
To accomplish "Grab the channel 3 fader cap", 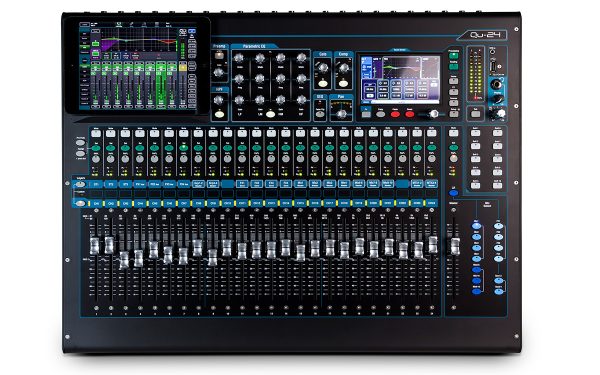I will (x=124, y=260).
